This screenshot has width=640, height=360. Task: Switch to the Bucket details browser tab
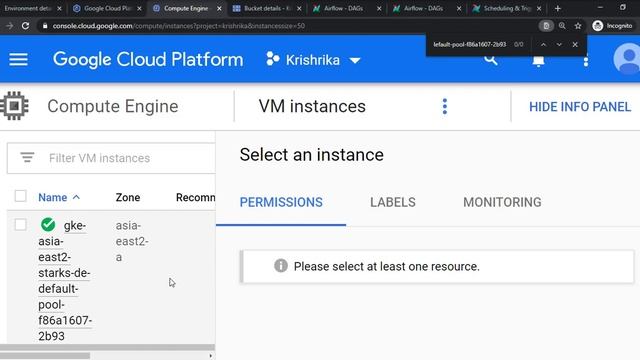point(267,8)
